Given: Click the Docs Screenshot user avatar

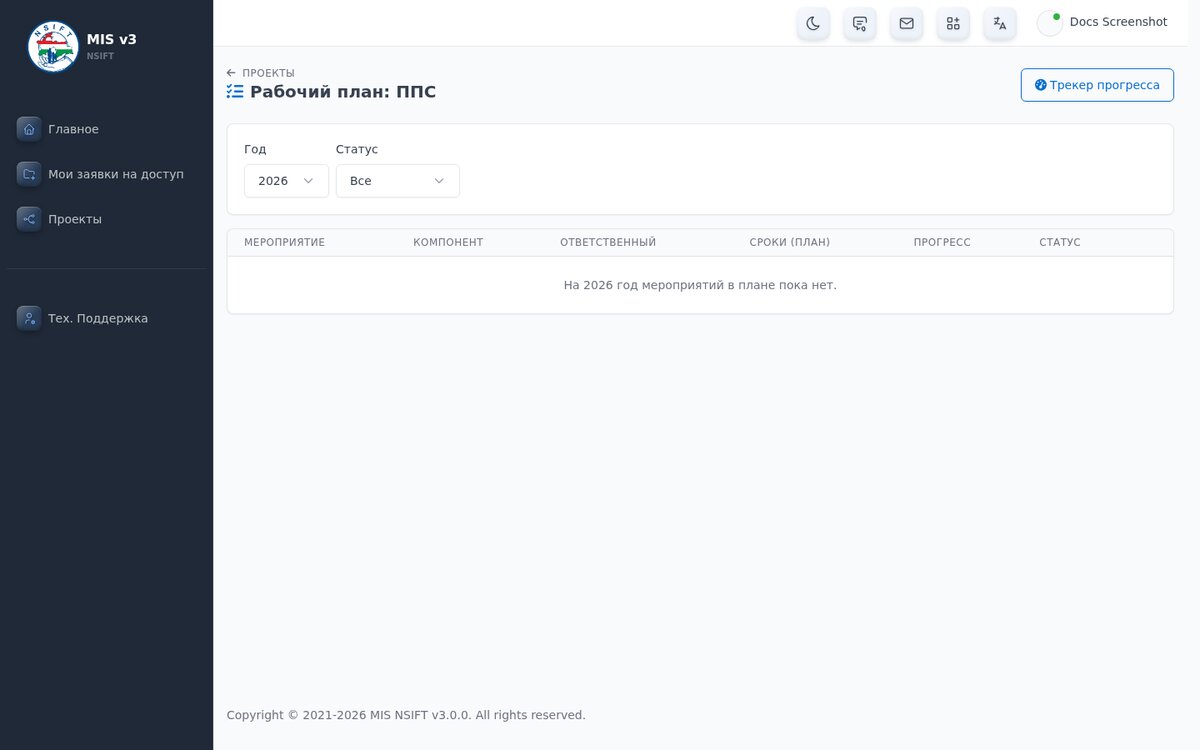Looking at the screenshot, I should (1050, 23).
